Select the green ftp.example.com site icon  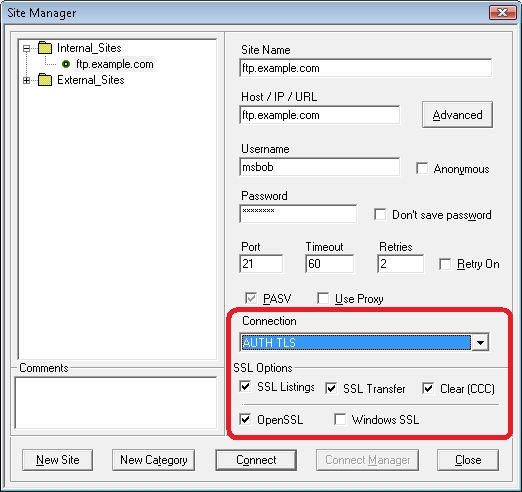point(66,64)
